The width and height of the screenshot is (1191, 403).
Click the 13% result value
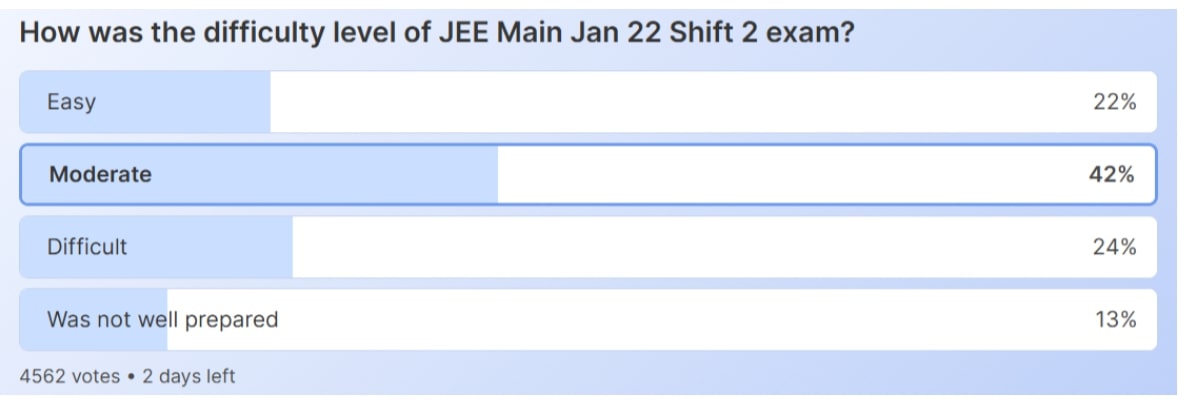[1115, 320]
